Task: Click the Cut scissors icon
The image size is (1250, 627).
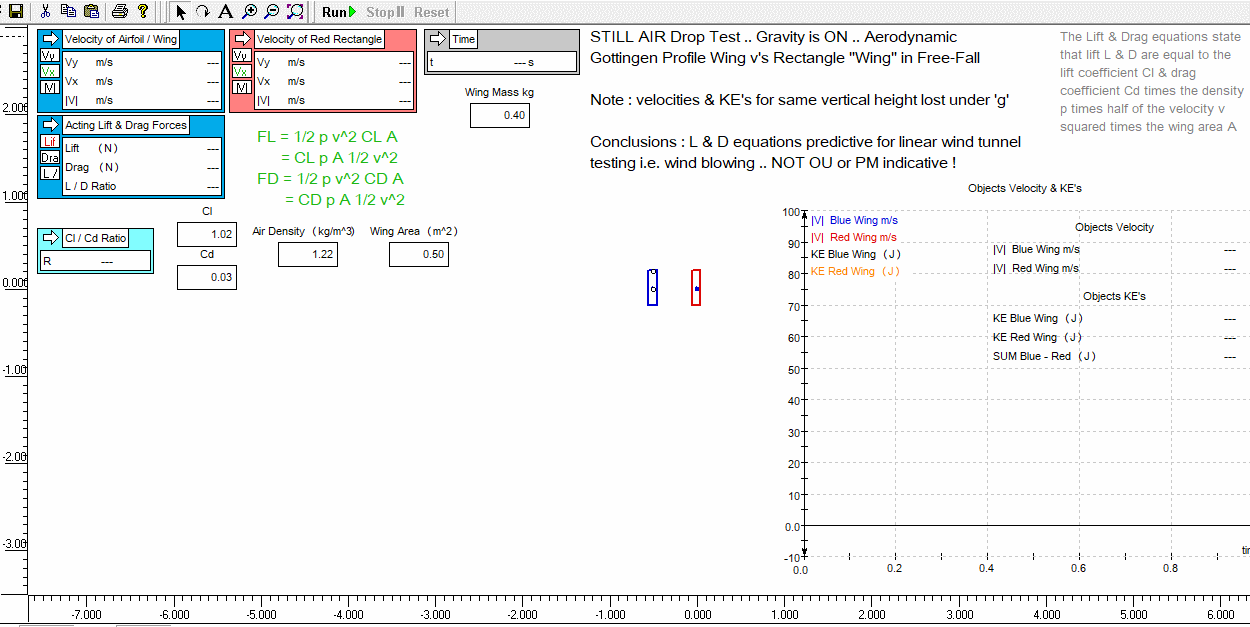Action: coord(46,12)
